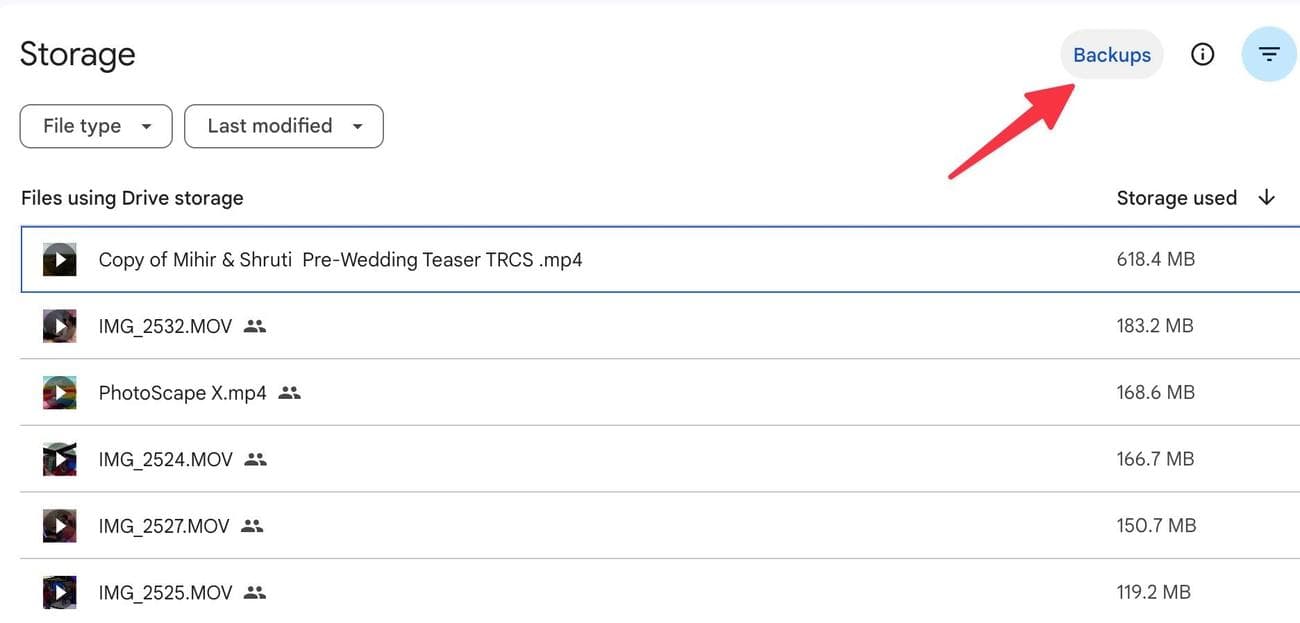Open the filter options icon
This screenshot has width=1300, height=623.
pyautogui.click(x=1268, y=54)
